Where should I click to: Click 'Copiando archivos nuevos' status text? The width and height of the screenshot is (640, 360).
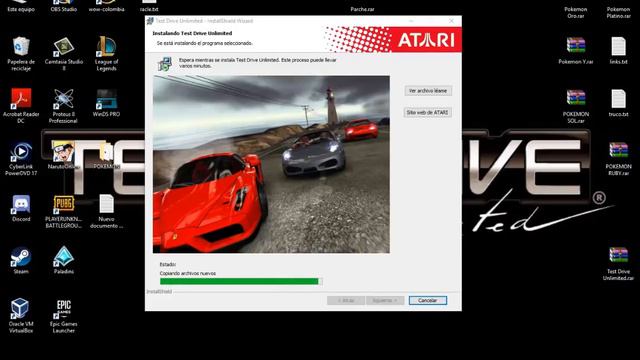pyautogui.click(x=188, y=273)
